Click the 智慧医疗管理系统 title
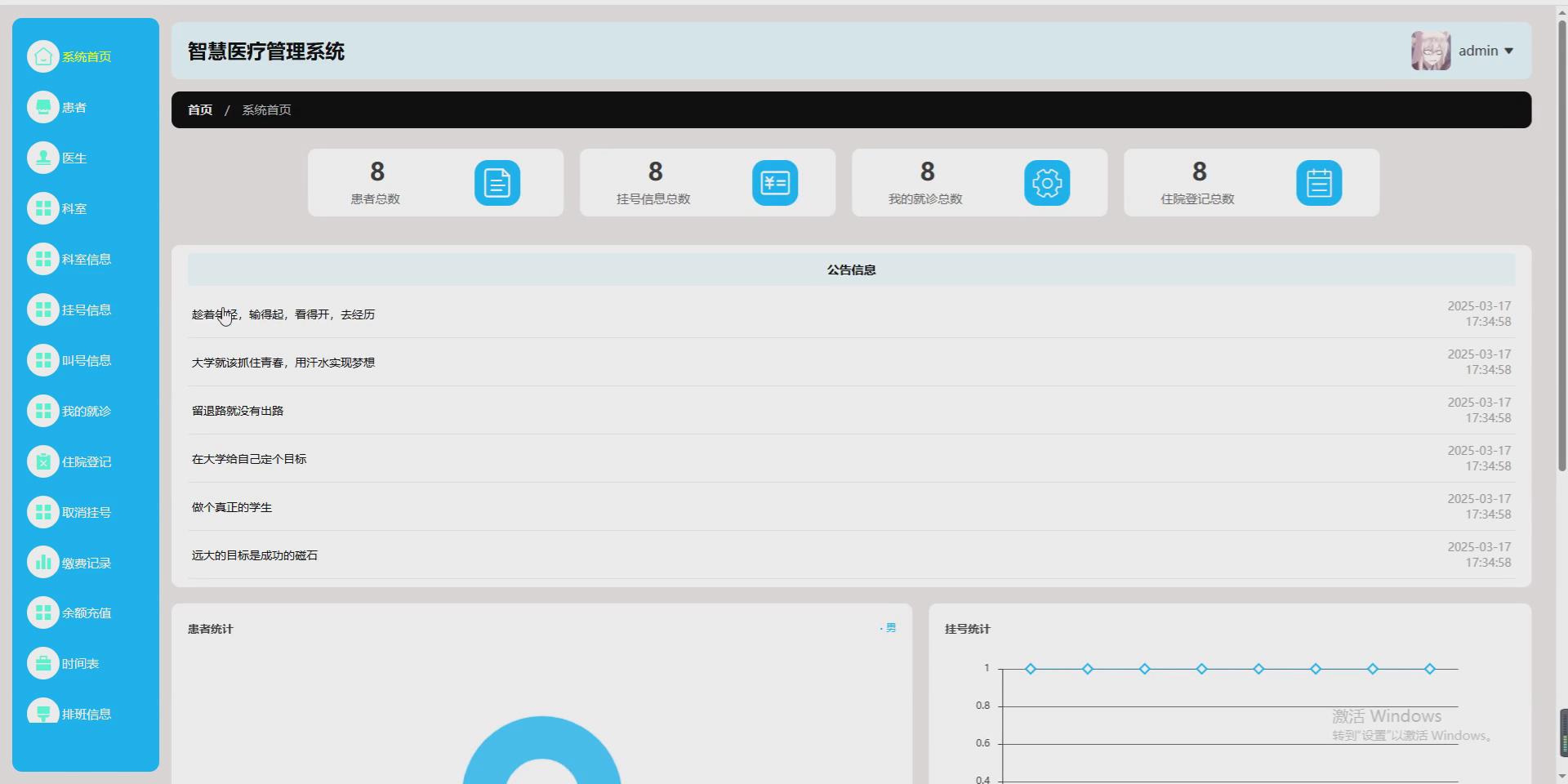This screenshot has height=784, width=1568. [266, 51]
